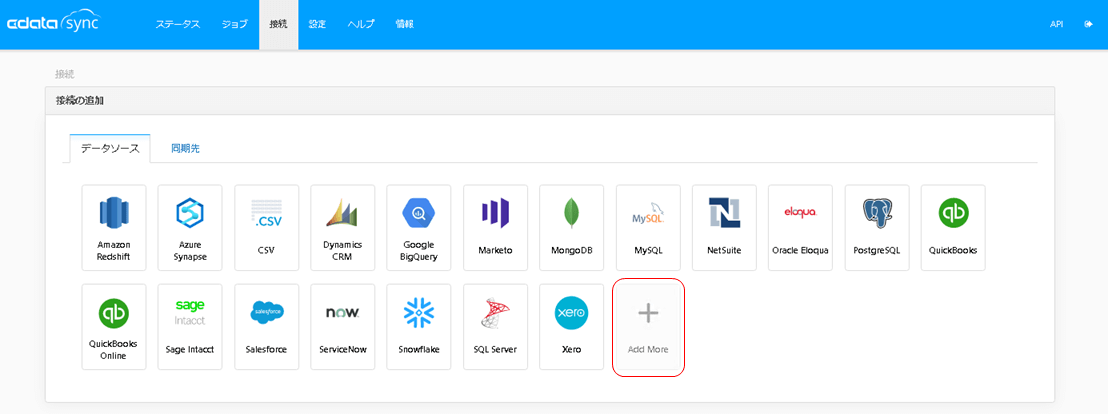Open the 情報 page

pos(404,24)
